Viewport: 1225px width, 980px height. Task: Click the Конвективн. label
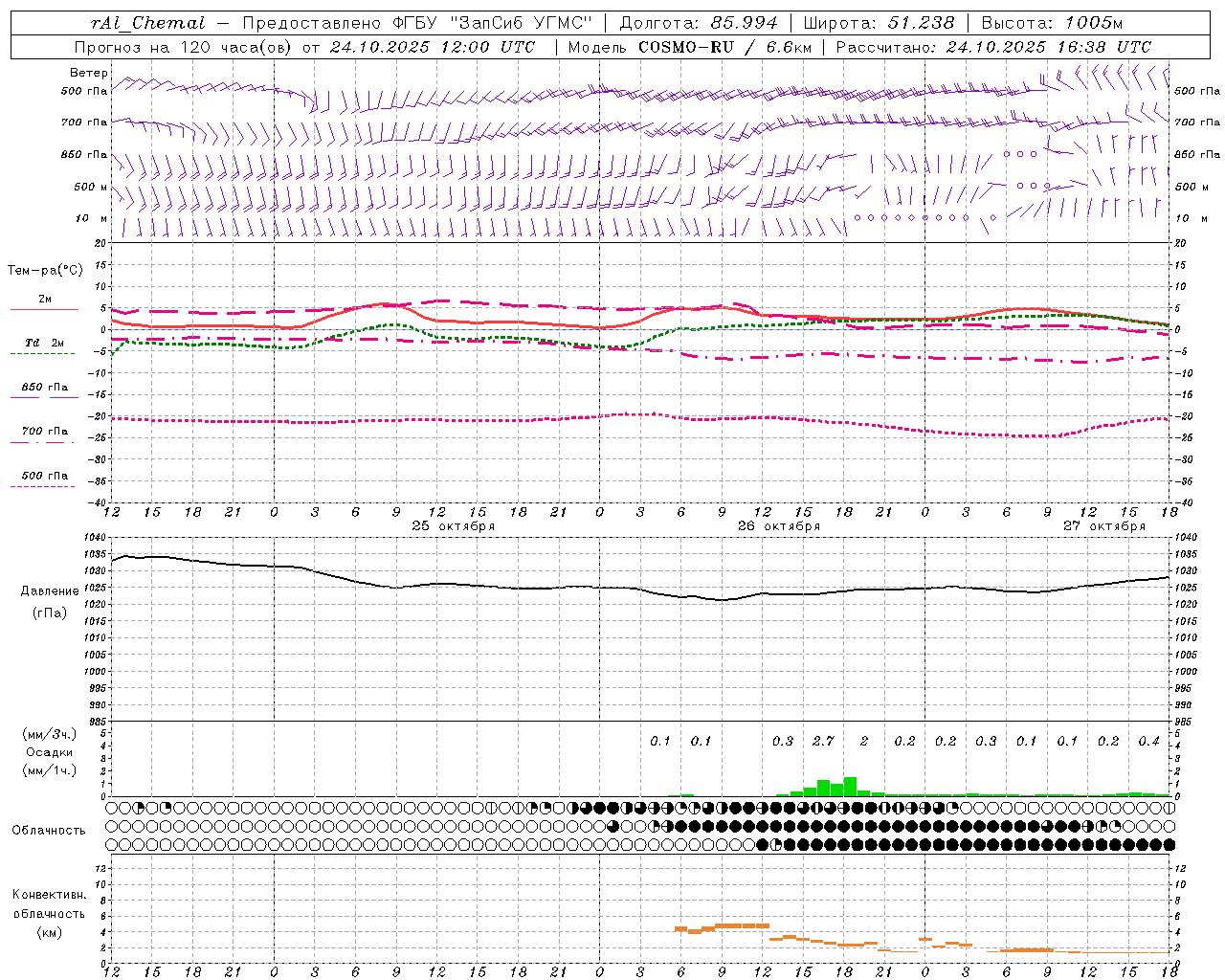[49, 896]
